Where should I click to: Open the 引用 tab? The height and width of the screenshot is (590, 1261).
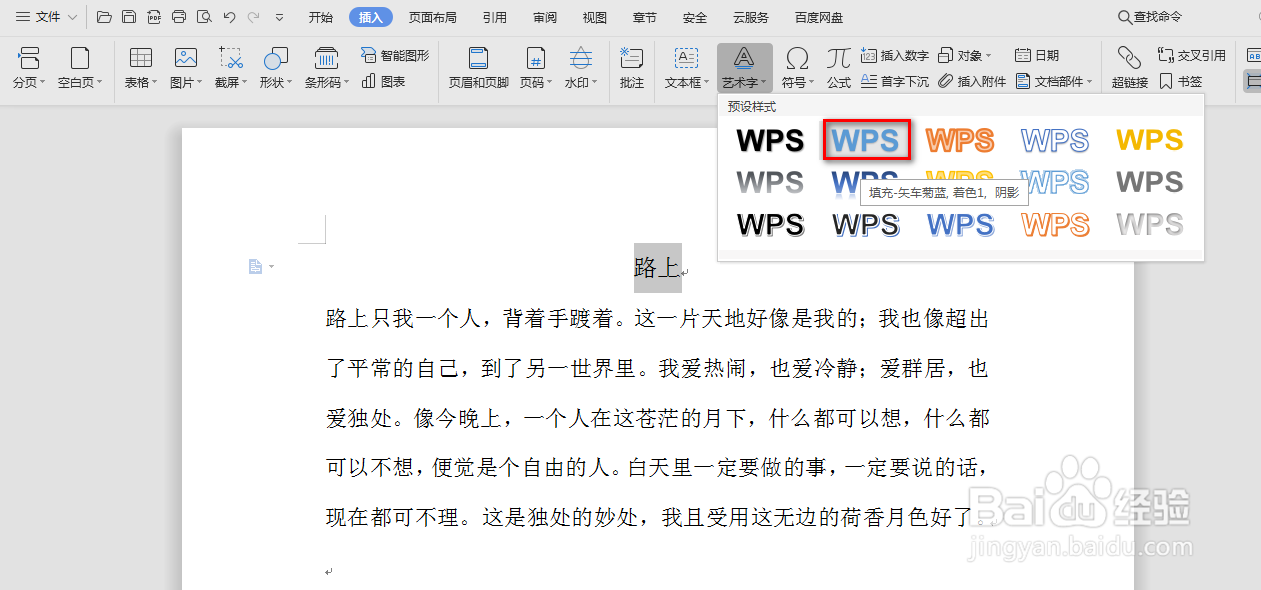click(x=494, y=17)
